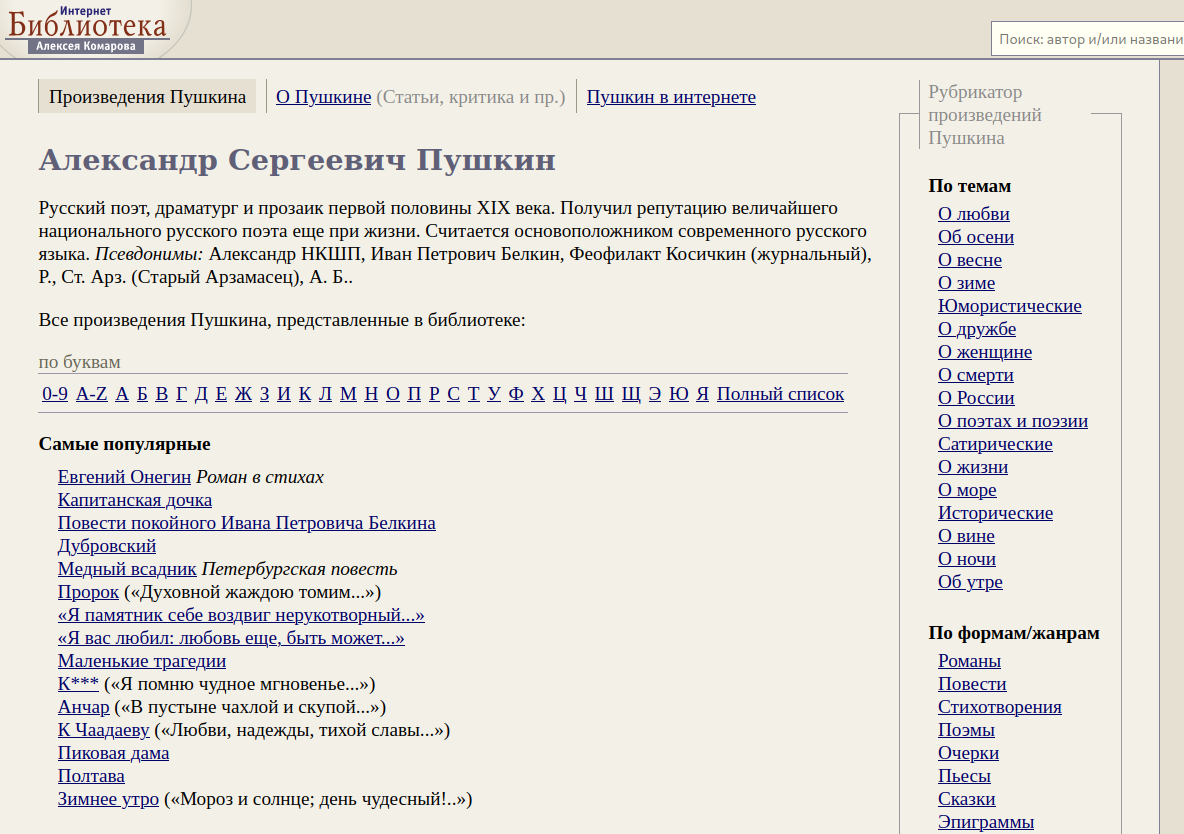1184x834 pixels.
Task: Read 'Медный всадник' poem
Action: [127, 569]
